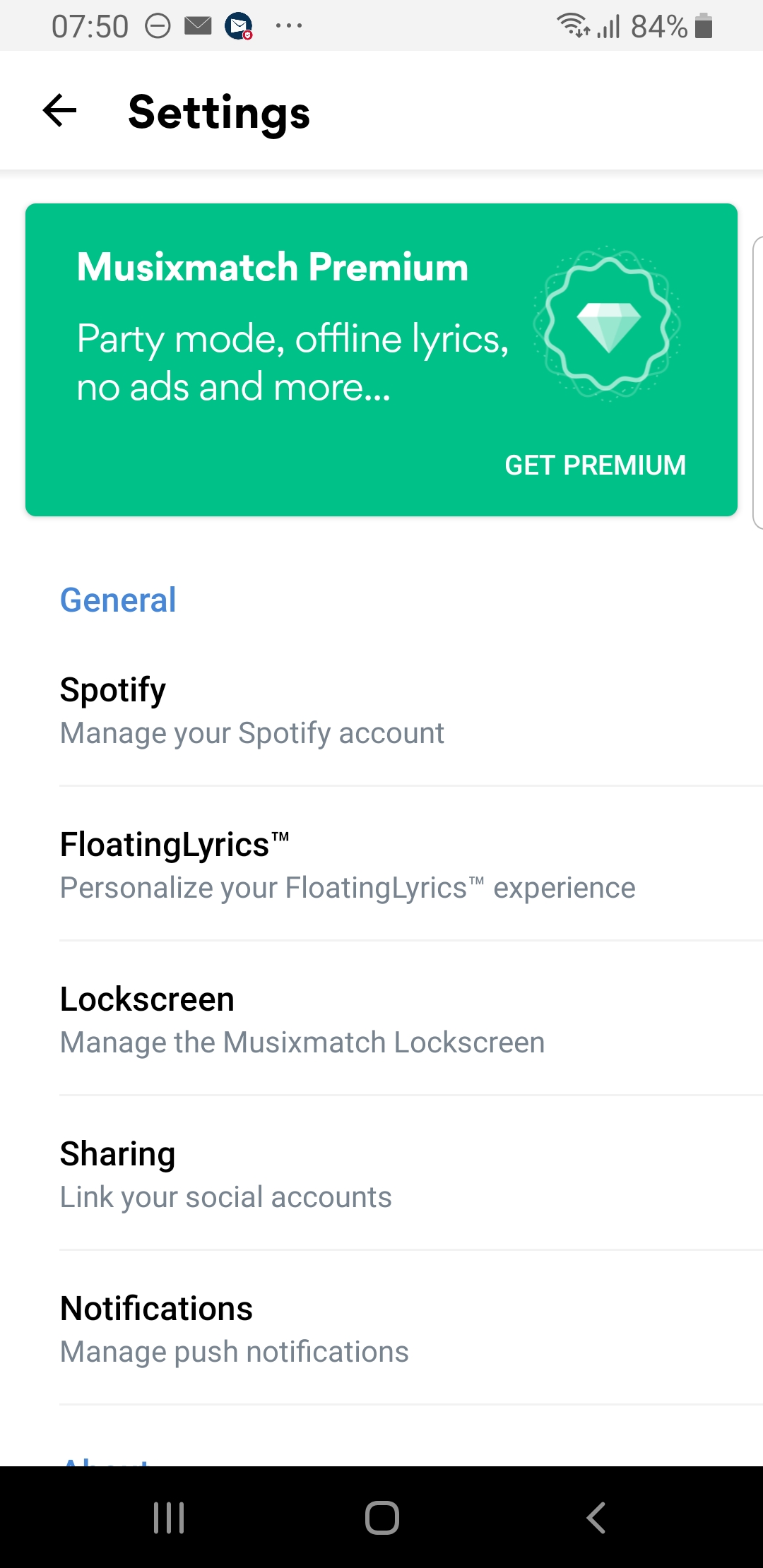763x1568 pixels.
Task: Tap the email app notification icon with red badge
Action: [239, 26]
